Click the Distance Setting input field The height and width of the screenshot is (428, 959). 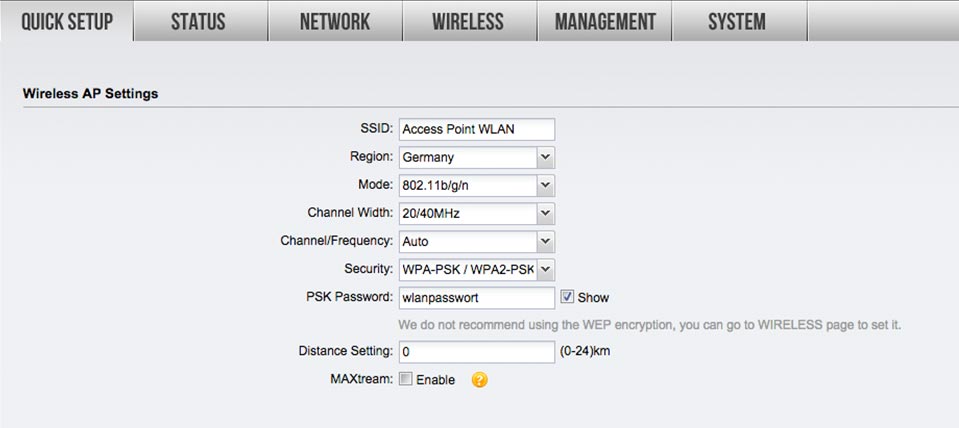(476, 352)
